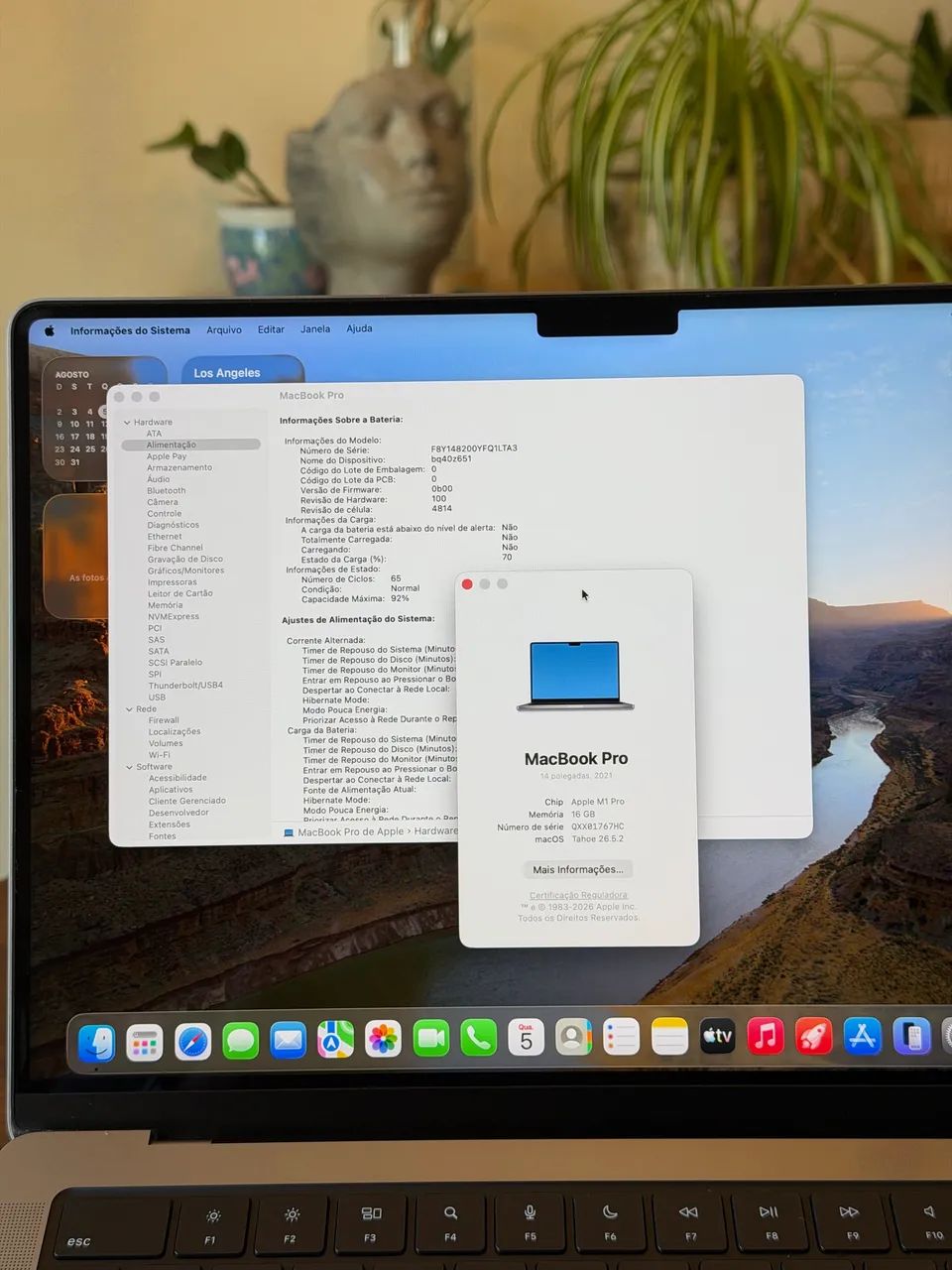Image resolution: width=952 pixels, height=1270 pixels.
Task: Select Câmera in the sidebar
Action: (x=163, y=502)
